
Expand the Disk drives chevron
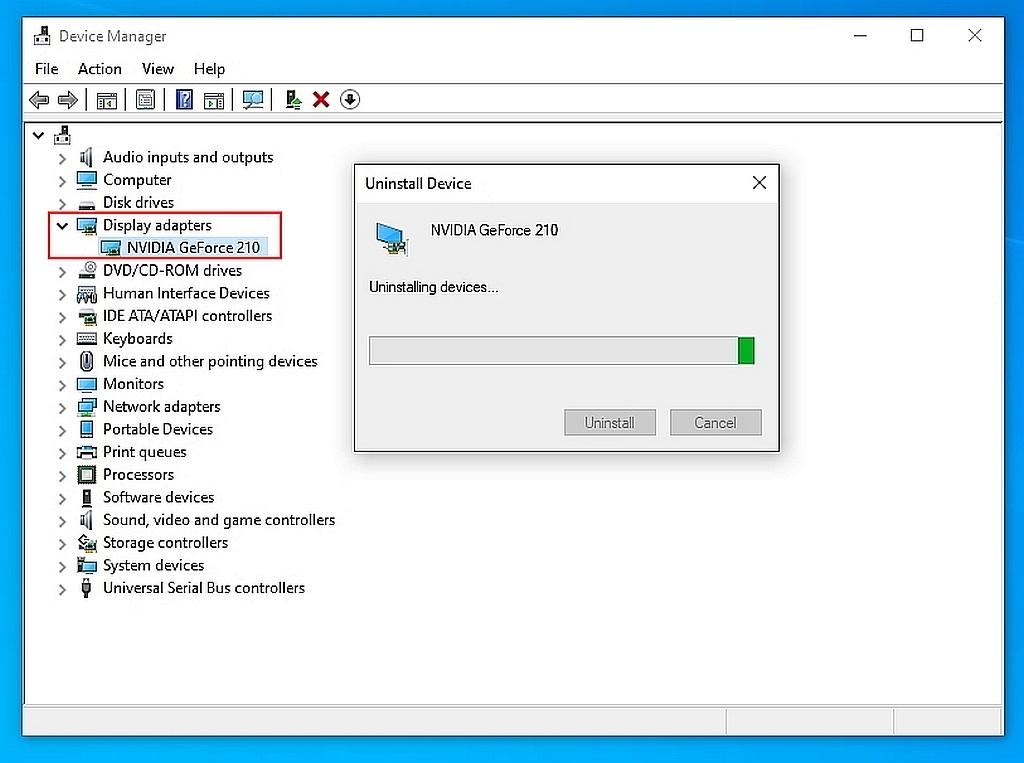[62, 204]
